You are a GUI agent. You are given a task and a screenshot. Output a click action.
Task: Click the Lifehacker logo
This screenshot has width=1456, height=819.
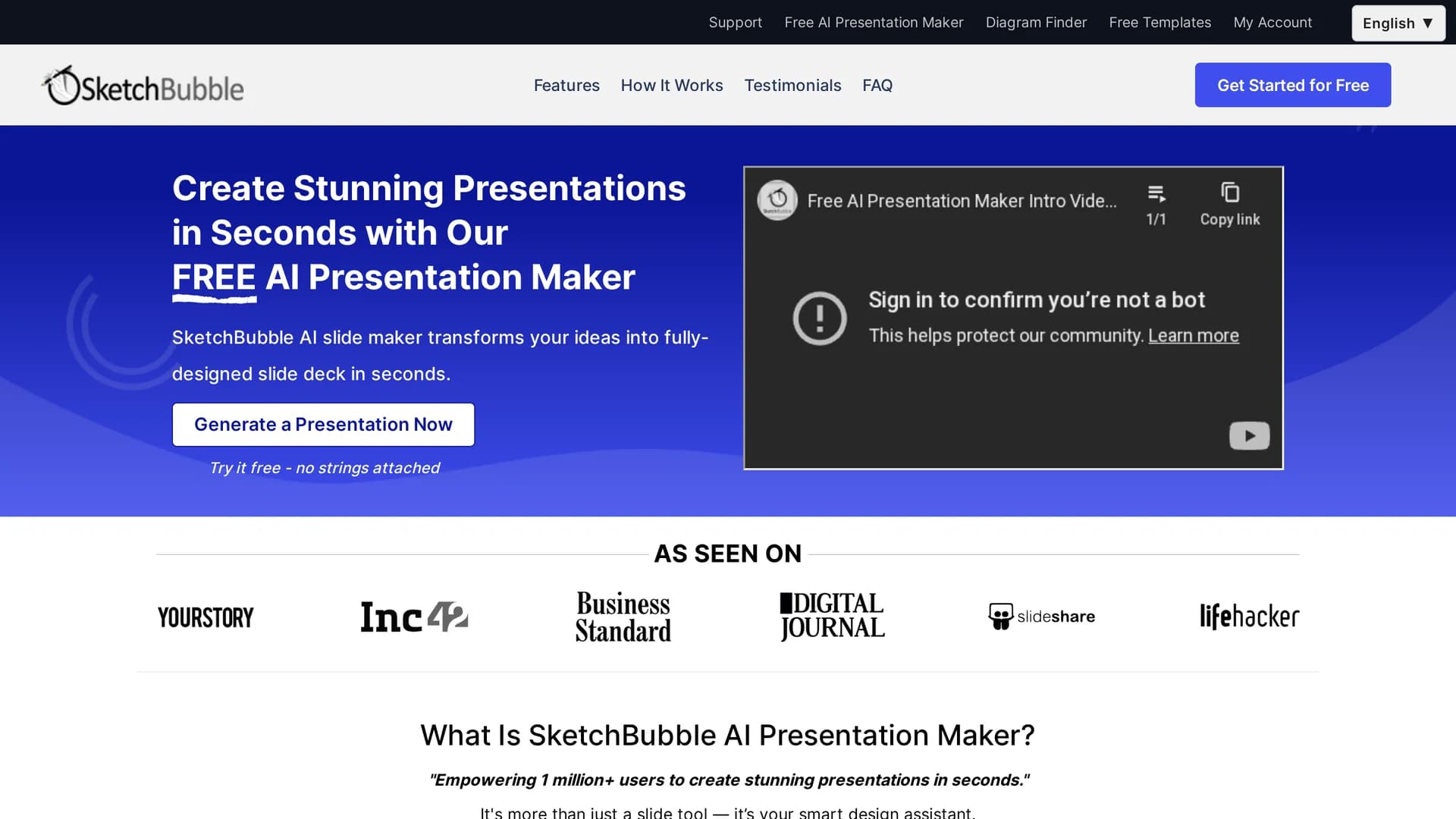tap(1249, 617)
